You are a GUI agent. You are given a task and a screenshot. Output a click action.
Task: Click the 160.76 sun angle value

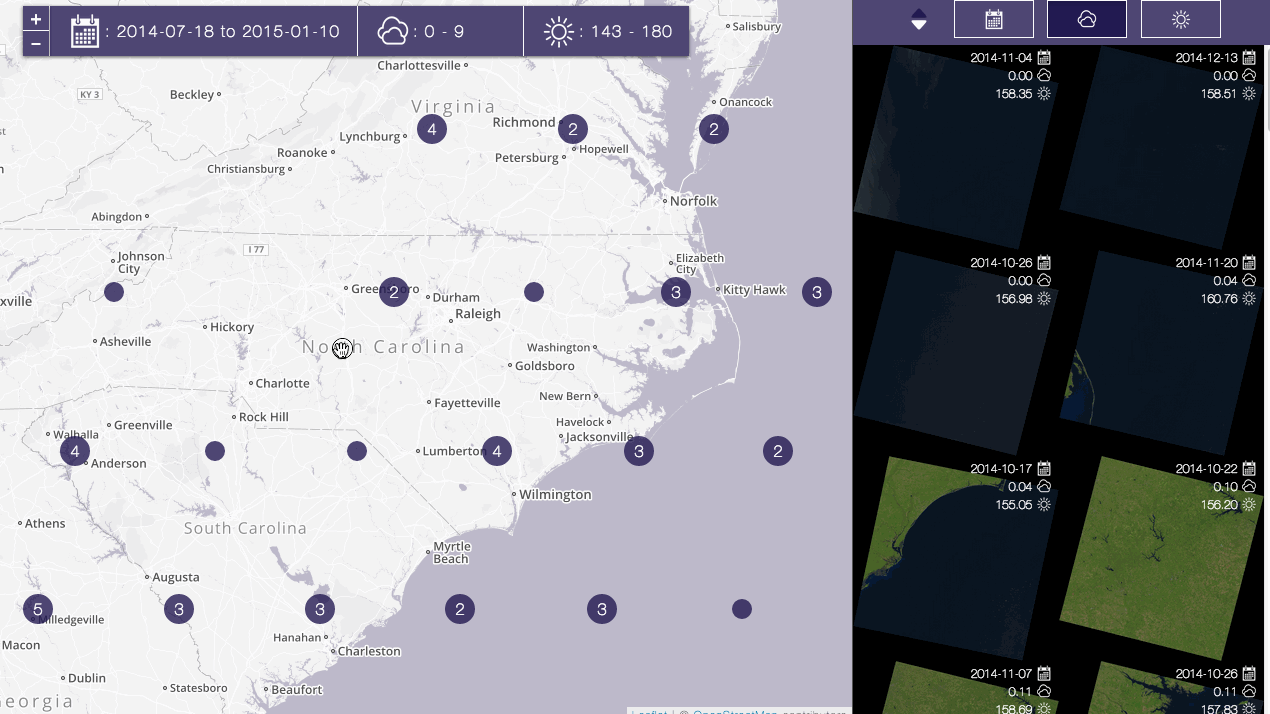point(1219,298)
